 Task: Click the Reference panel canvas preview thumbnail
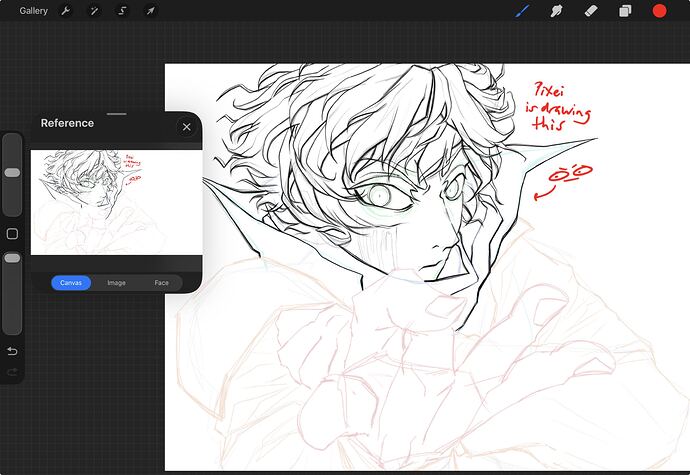tap(116, 202)
